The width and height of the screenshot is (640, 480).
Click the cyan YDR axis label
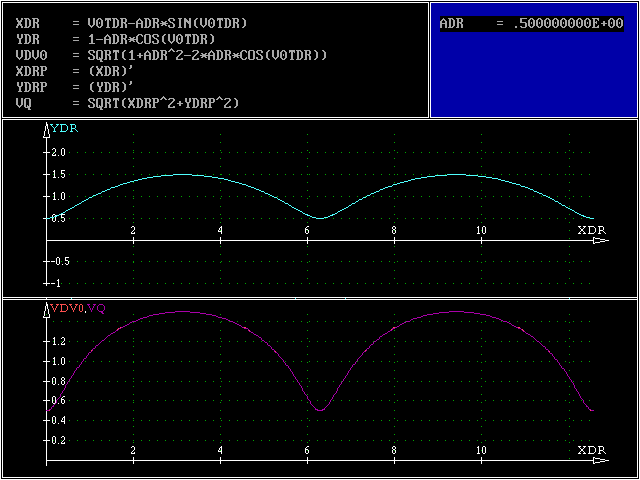65,128
